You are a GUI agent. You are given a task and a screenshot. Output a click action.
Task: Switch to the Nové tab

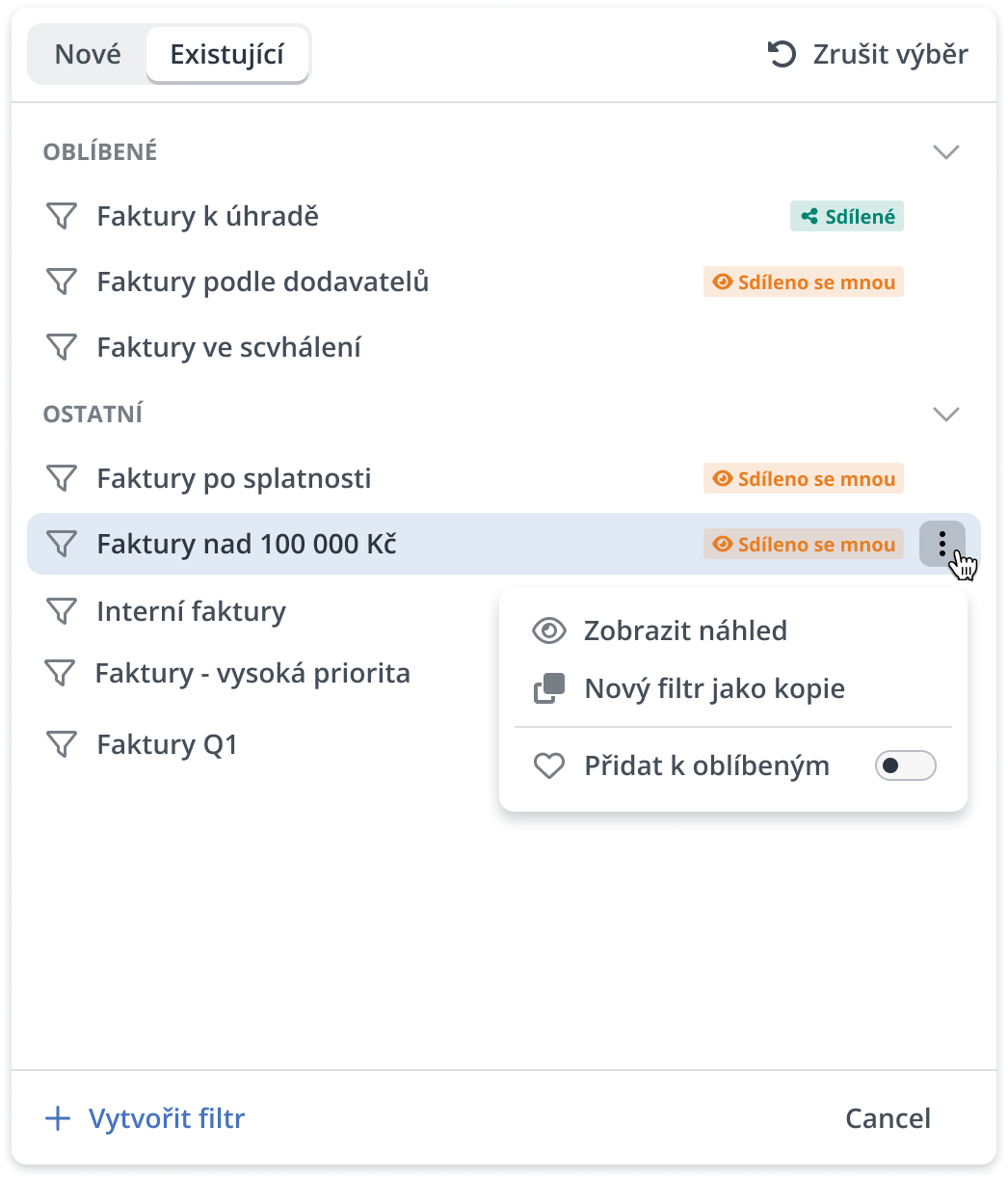[x=88, y=54]
